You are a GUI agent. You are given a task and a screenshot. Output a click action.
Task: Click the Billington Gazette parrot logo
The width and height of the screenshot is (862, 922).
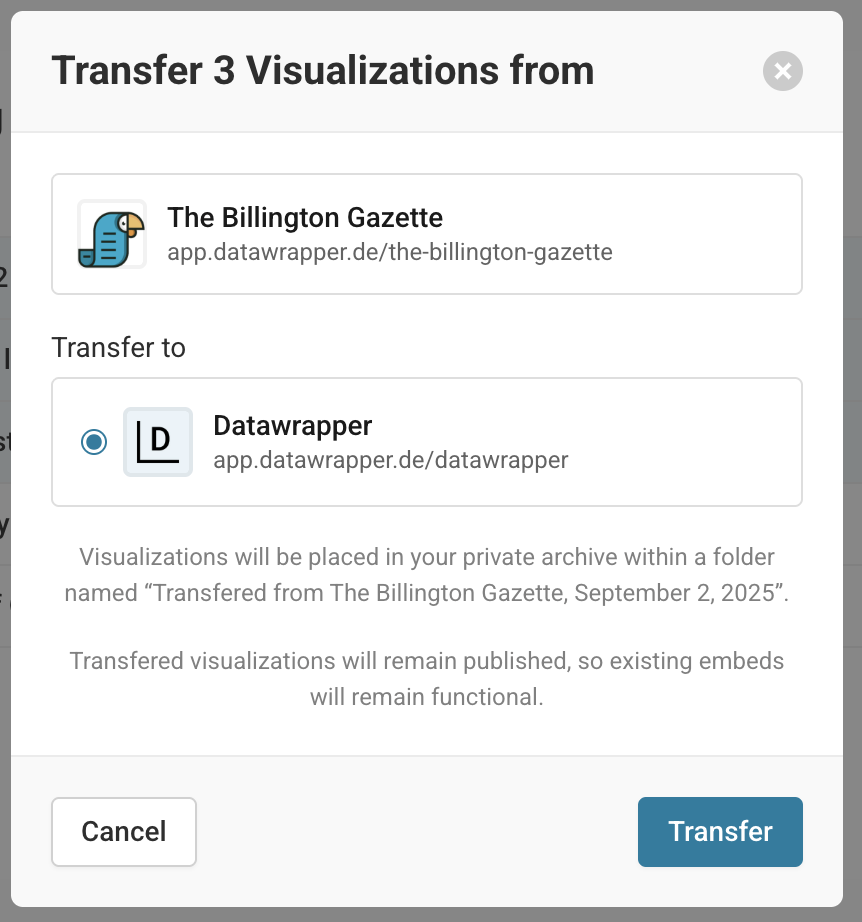(112, 234)
